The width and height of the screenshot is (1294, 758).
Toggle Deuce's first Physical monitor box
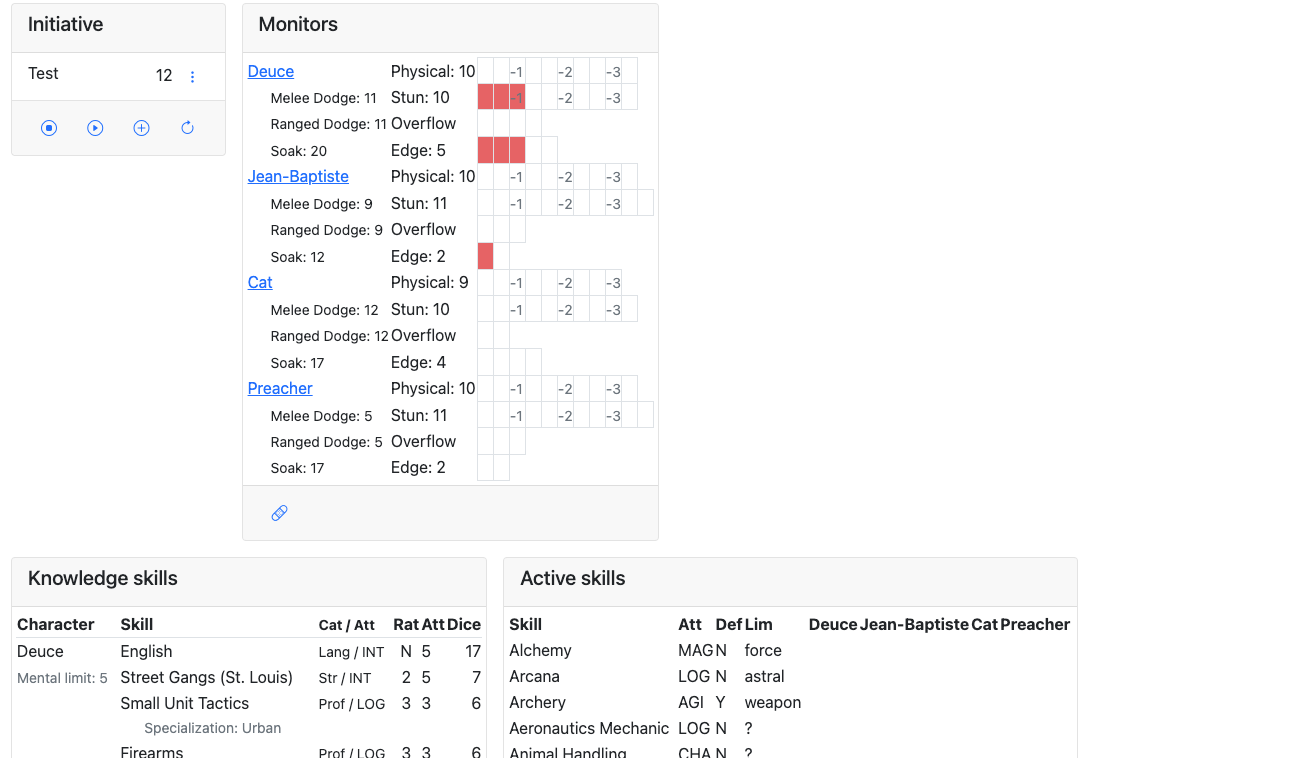click(x=486, y=71)
